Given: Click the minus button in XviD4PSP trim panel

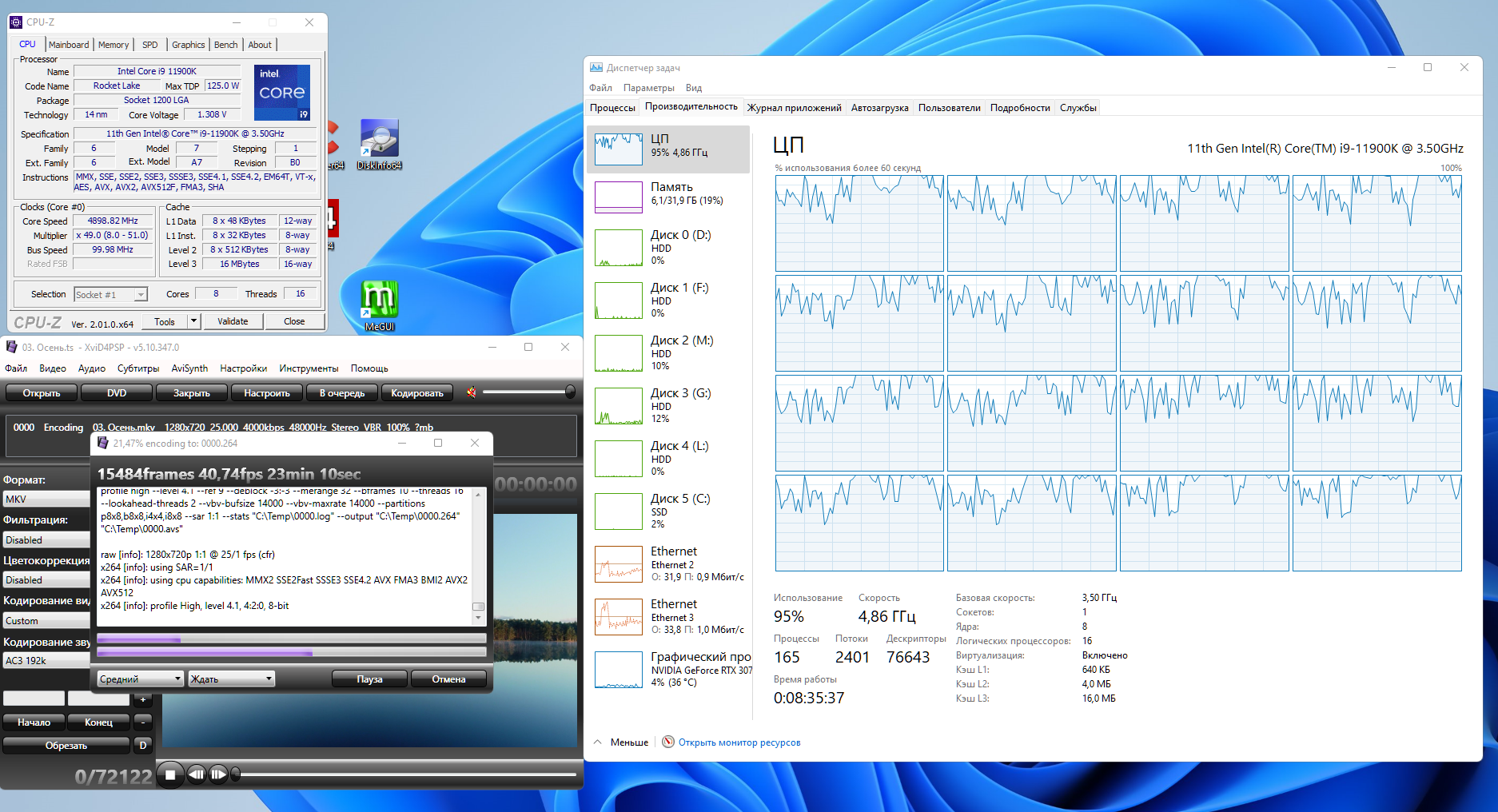Looking at the screenshot, I should pos(143,722).
